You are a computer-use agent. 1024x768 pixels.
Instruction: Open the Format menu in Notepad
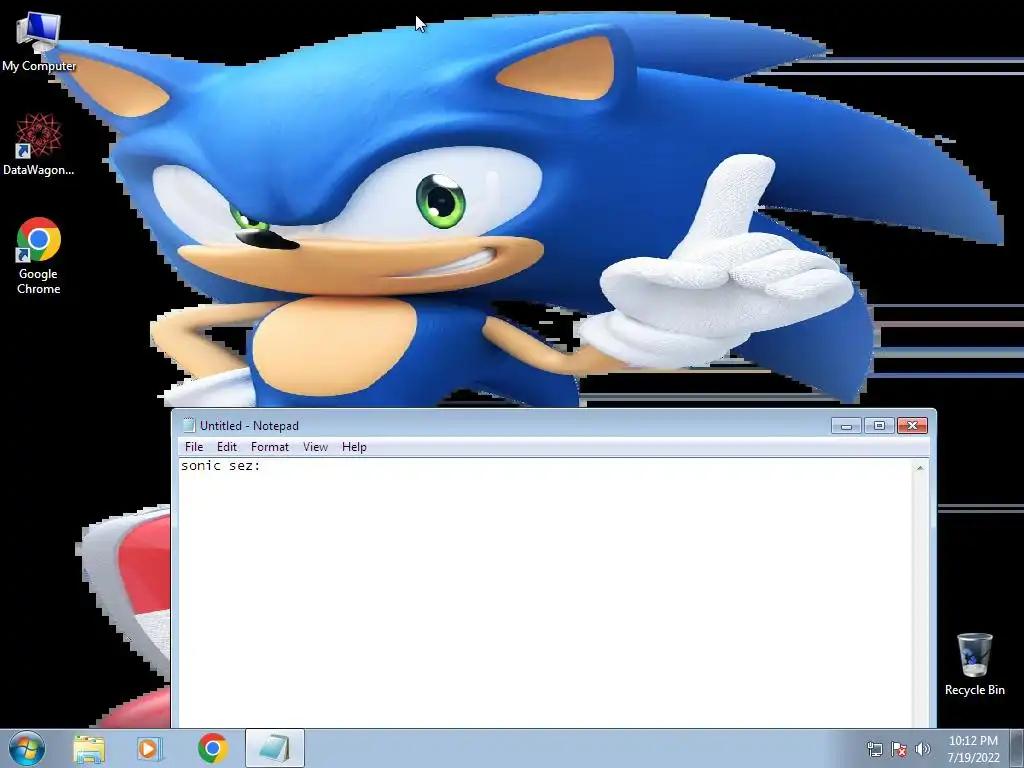pyautogui.click(x=270, y=447)
